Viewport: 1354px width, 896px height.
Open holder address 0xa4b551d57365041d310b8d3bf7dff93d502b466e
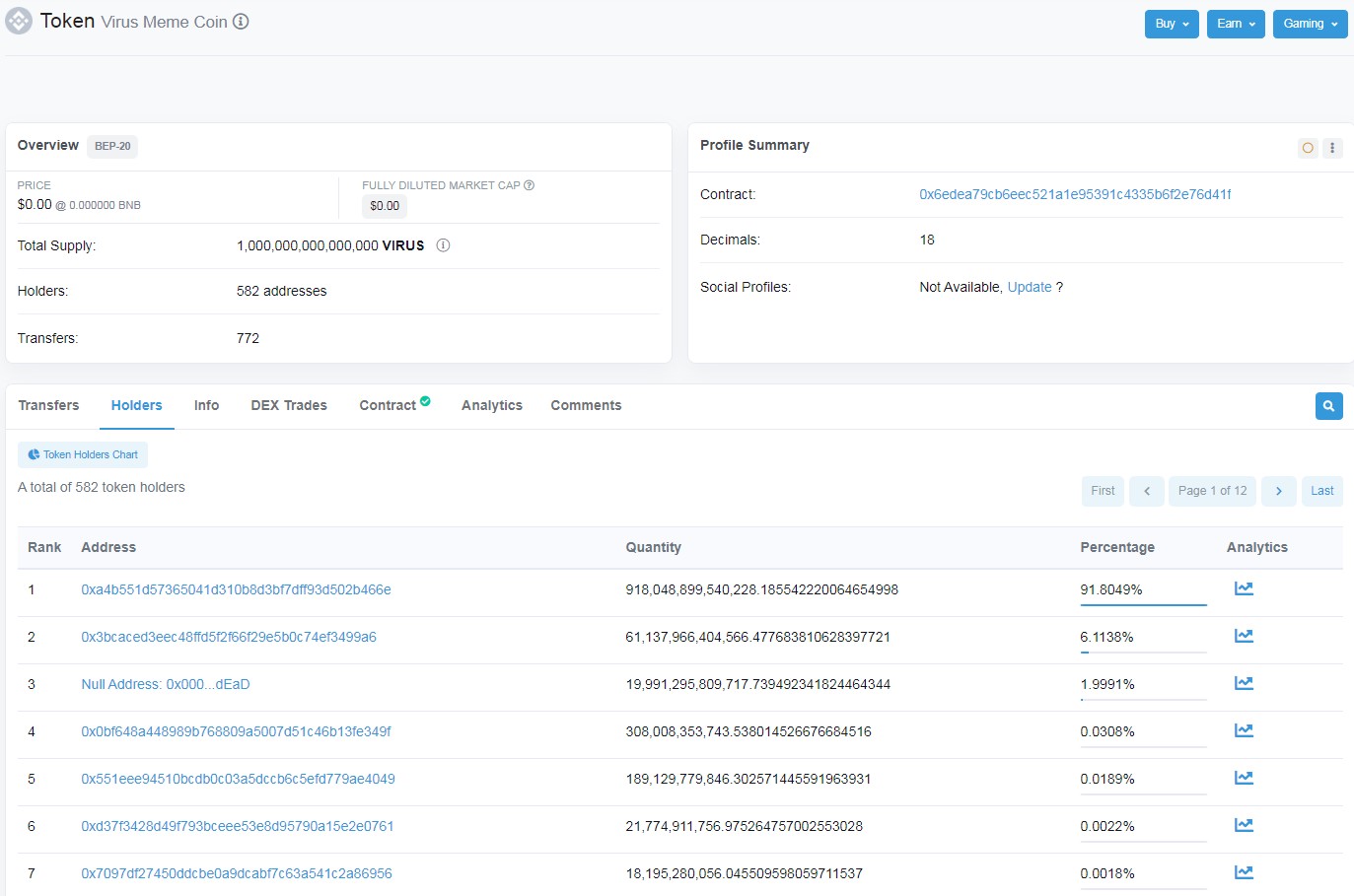pos(236,589)
